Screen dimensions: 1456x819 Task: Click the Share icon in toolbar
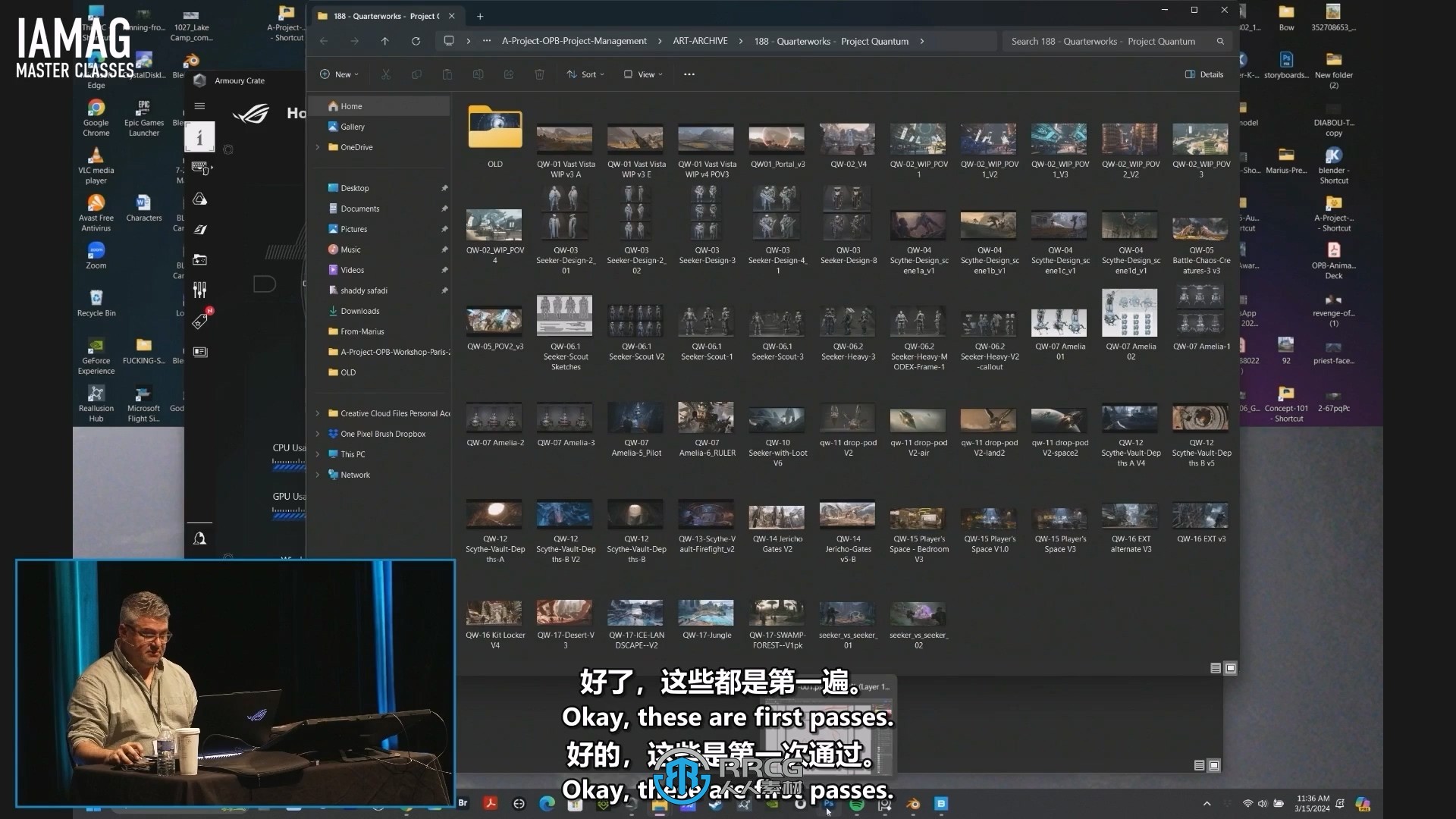click(x=509, y=74)
